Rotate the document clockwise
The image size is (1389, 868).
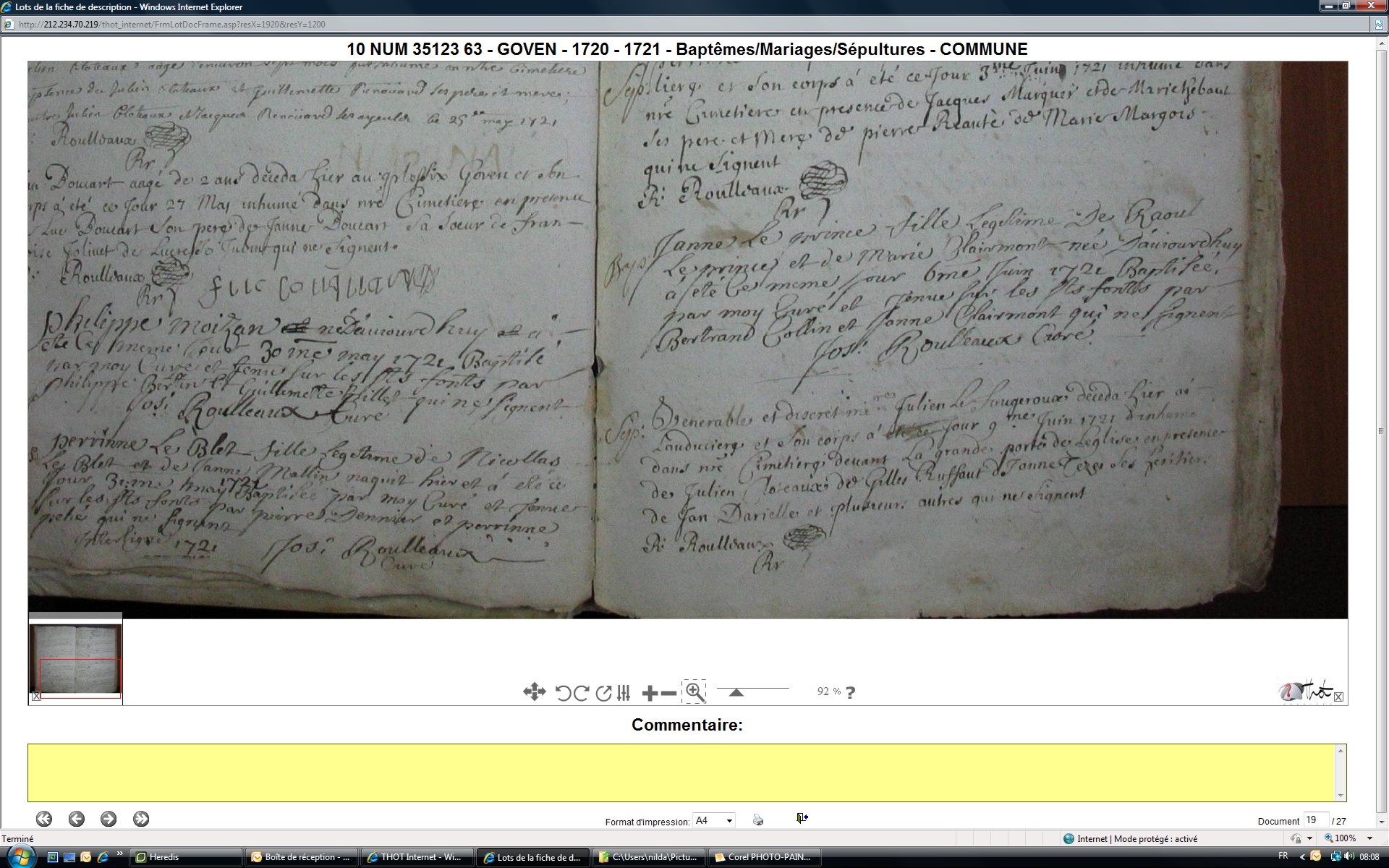[x=581, y=693]
